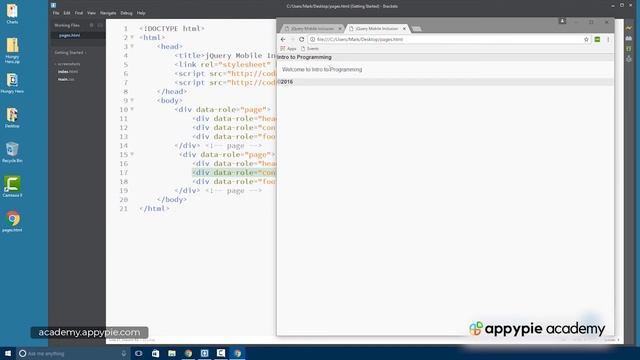Open the File menu in Brackets
The image size is (640, 360).
(x=56, y=13)
